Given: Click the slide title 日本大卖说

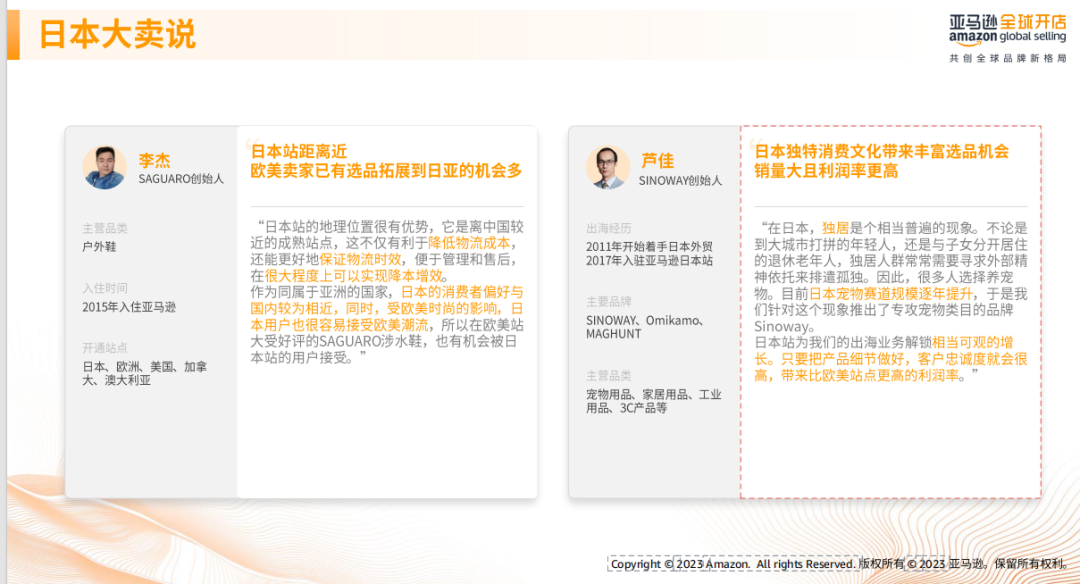Looking at the screenshot, I should [x=117, y=34].
